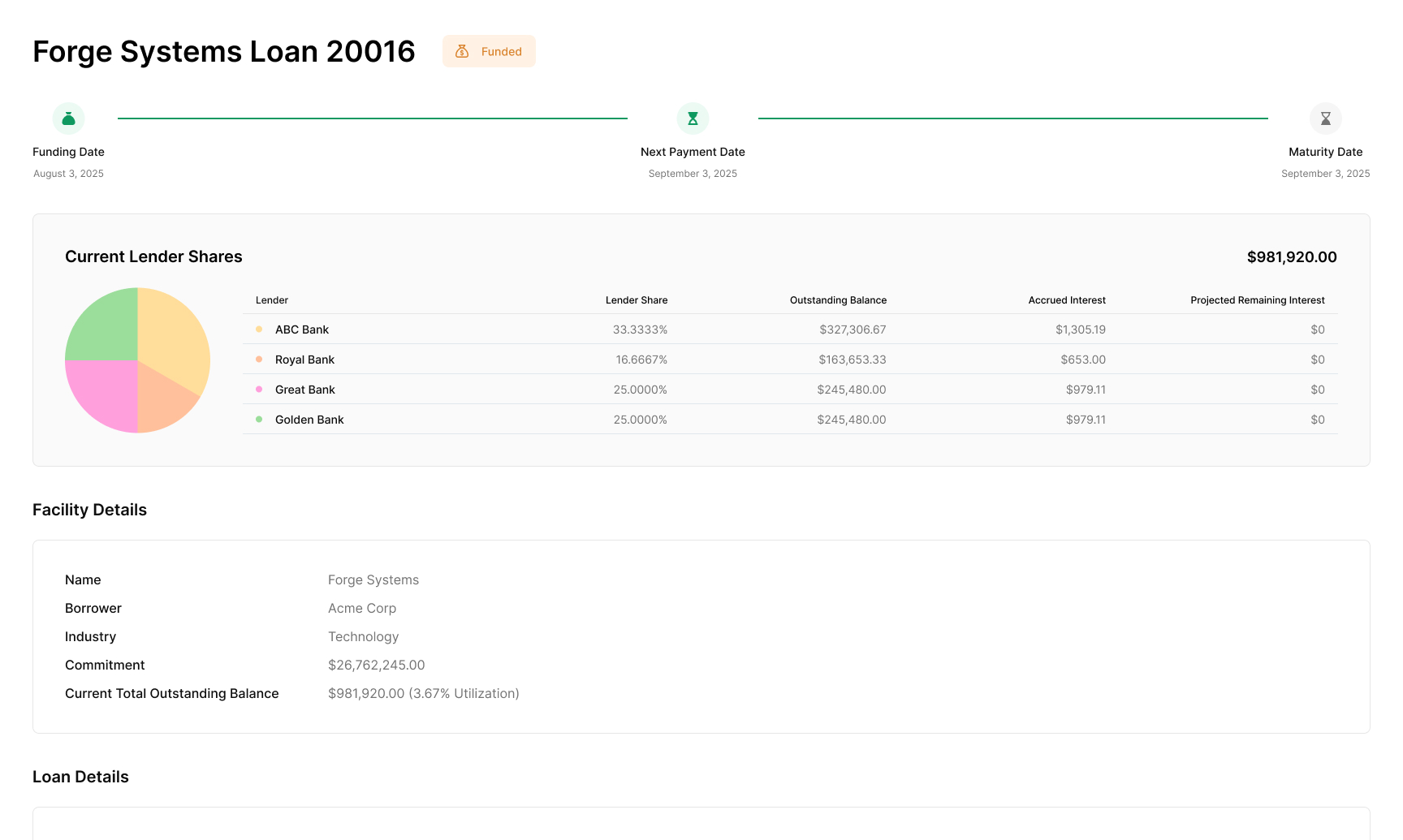Click the yellow dot next to ABC Bank
This screenshot has width=1403, height=840.
pyautogui.click(x=259, y=330)
